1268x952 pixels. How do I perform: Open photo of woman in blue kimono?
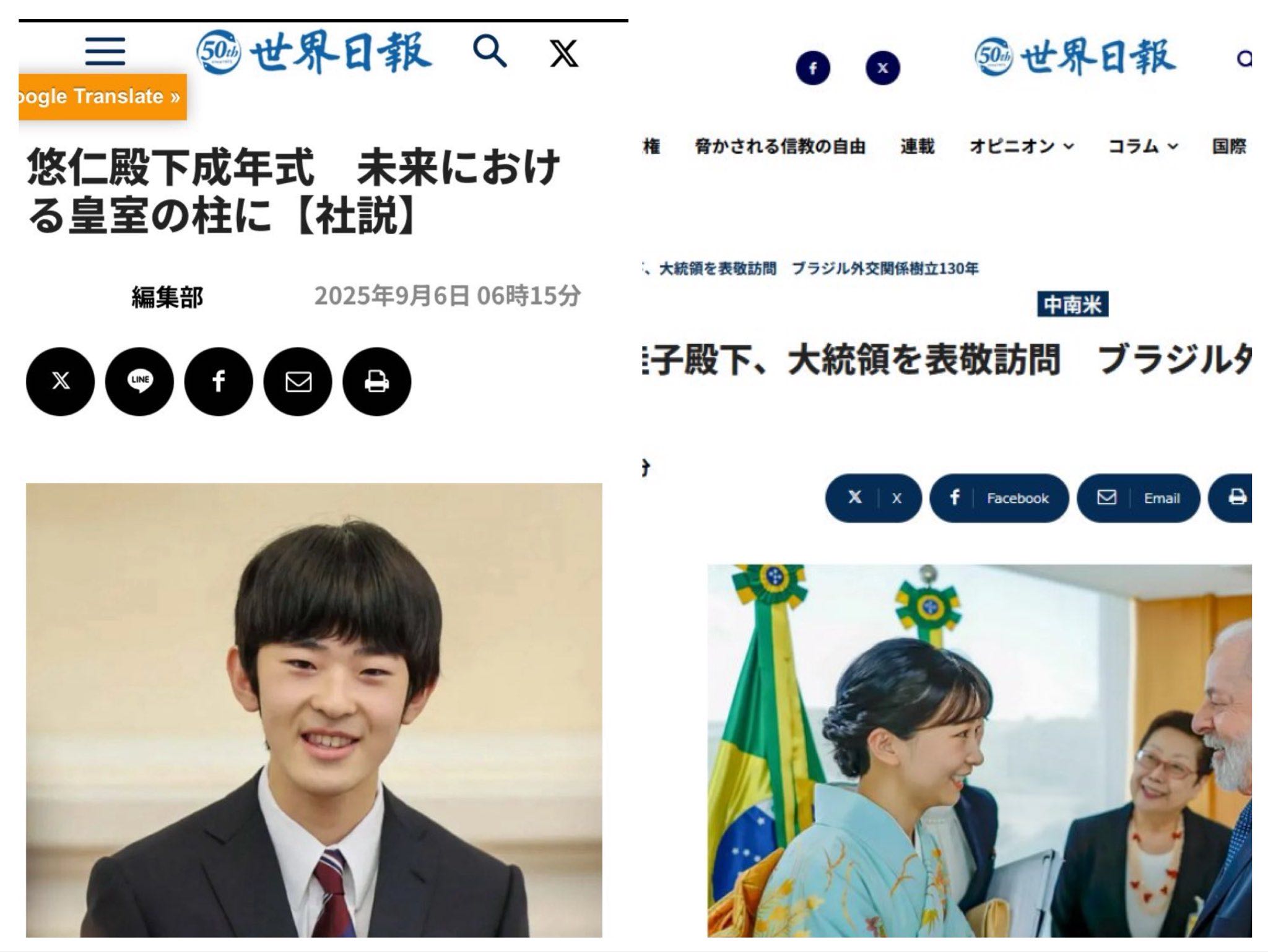[979, 750]
